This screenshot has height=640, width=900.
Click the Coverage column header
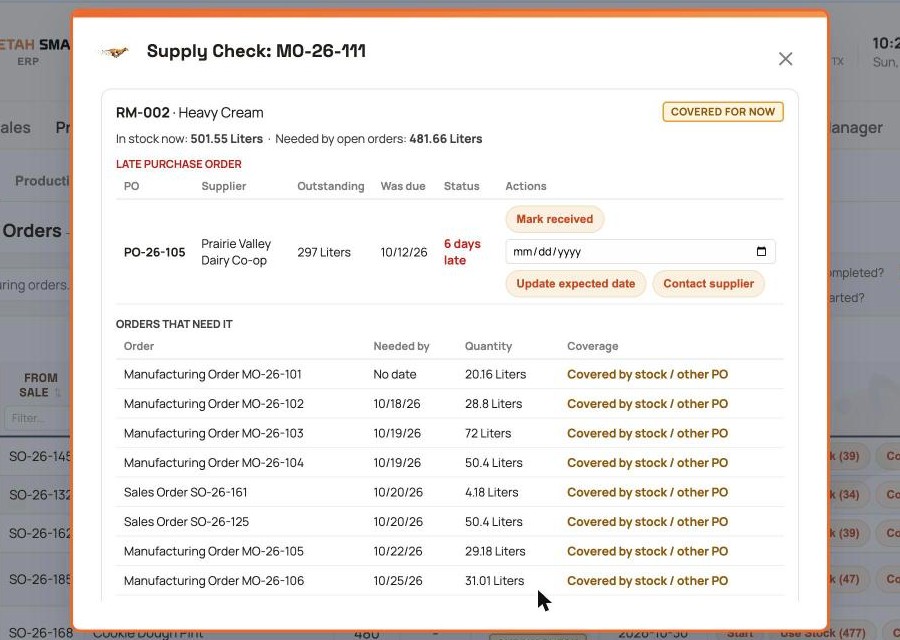(x=592, y=346)
